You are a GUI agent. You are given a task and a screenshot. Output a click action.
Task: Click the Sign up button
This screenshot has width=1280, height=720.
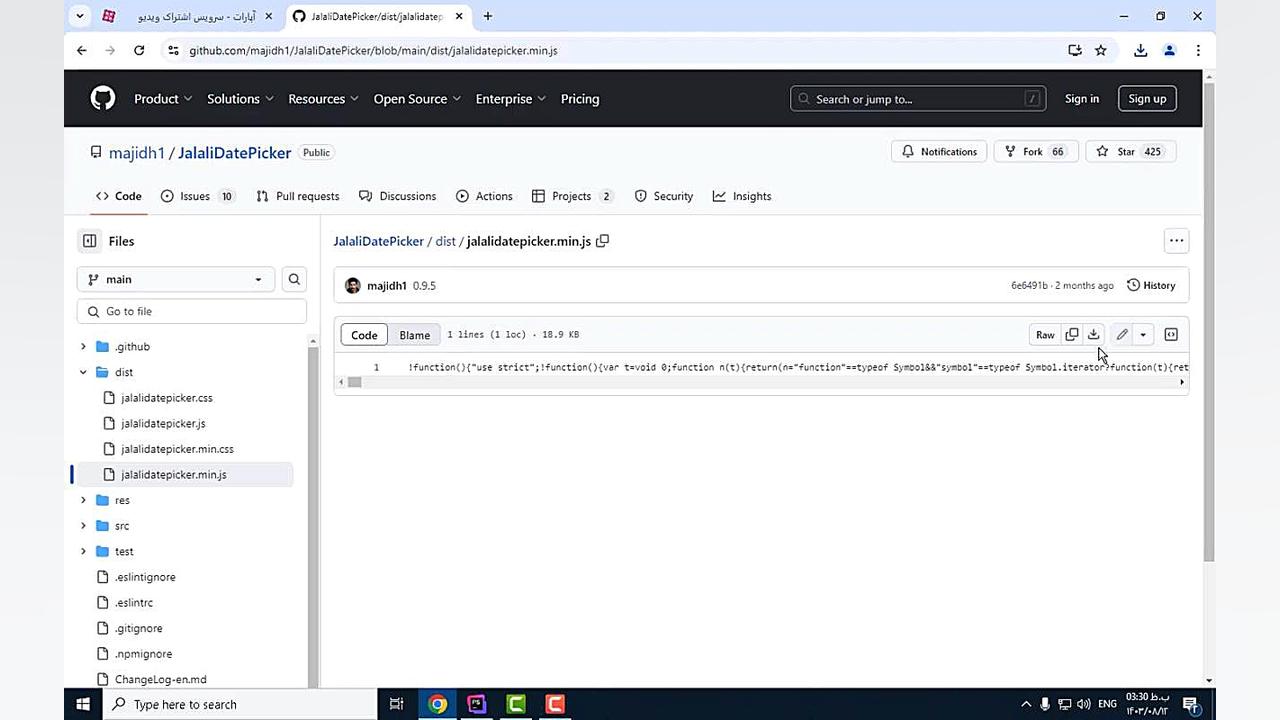pos(1147,98)
